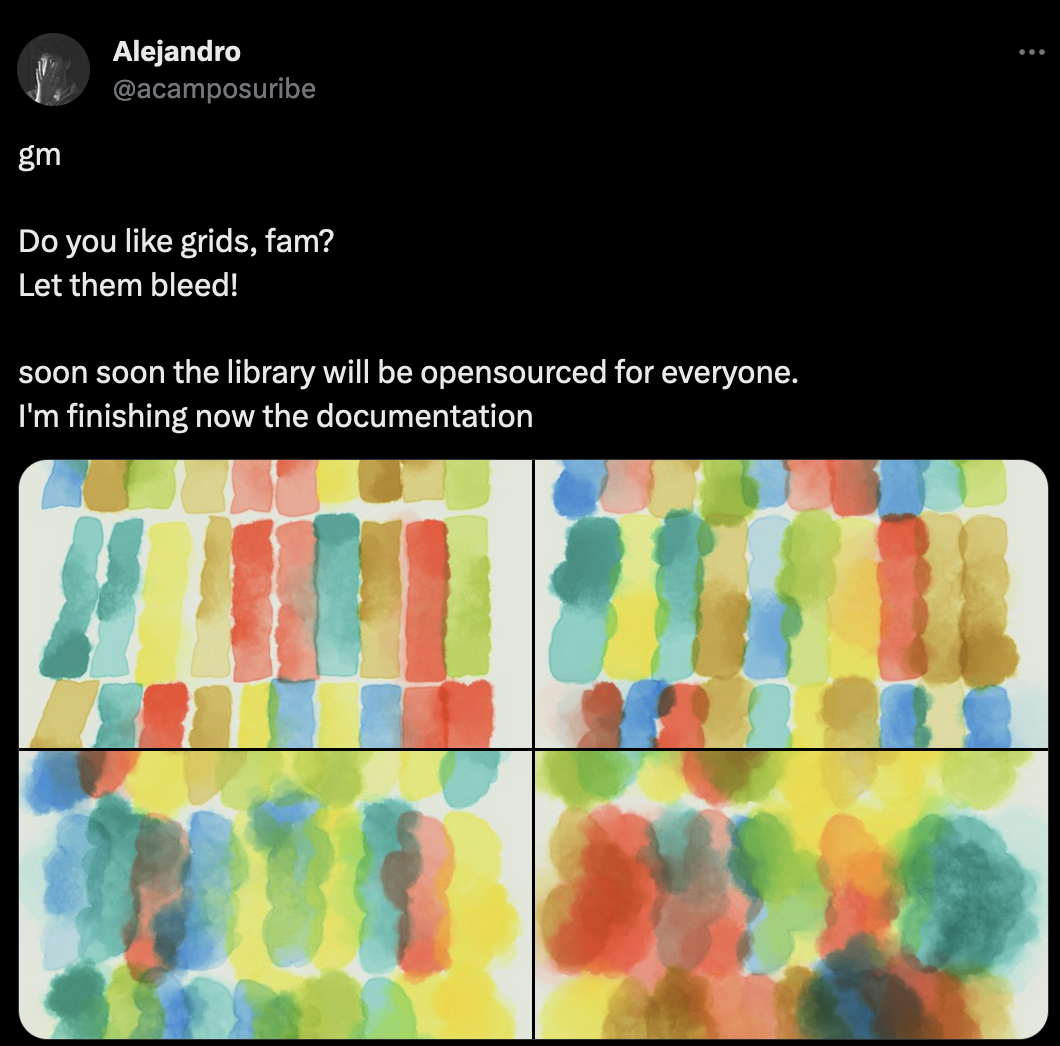View the top-left watercolor grid image
The image size is (1060, 1046).
[x=275, y=603]
